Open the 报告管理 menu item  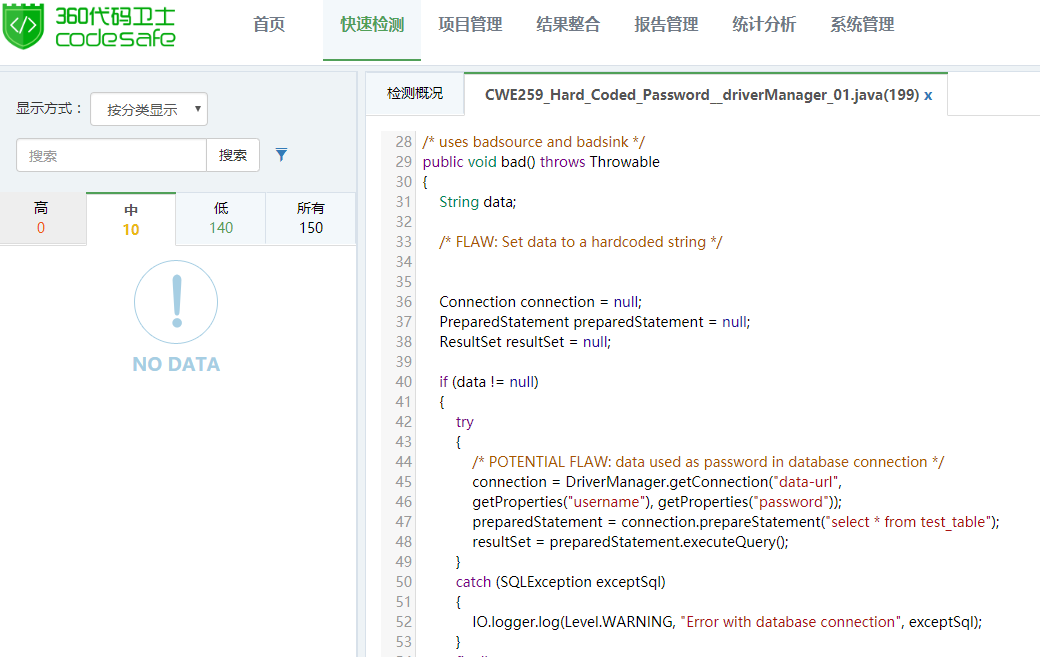tap(666, 25)
